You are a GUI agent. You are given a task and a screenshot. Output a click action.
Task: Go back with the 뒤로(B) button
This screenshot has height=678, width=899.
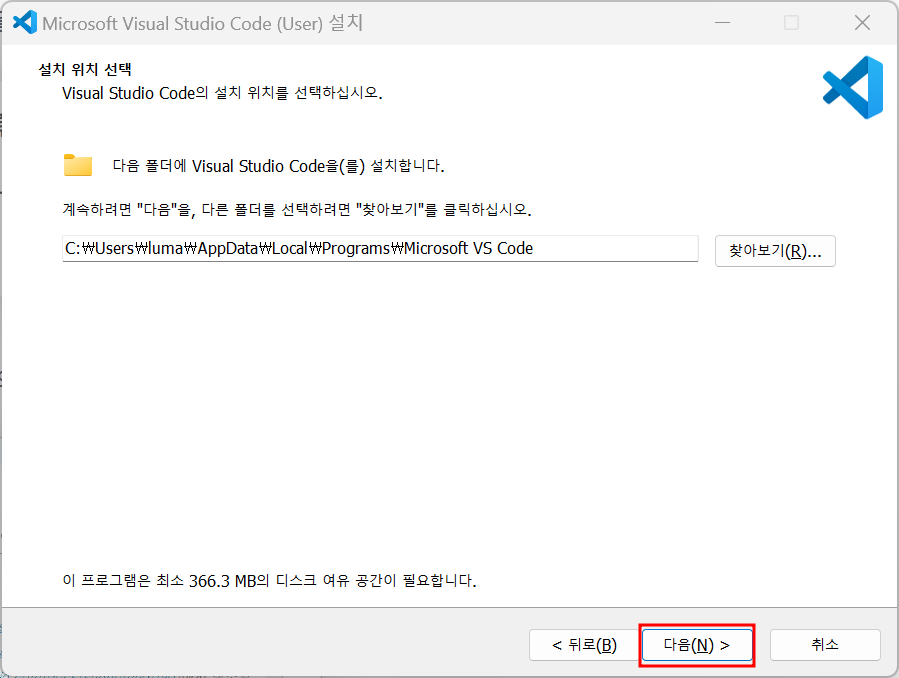584,645
